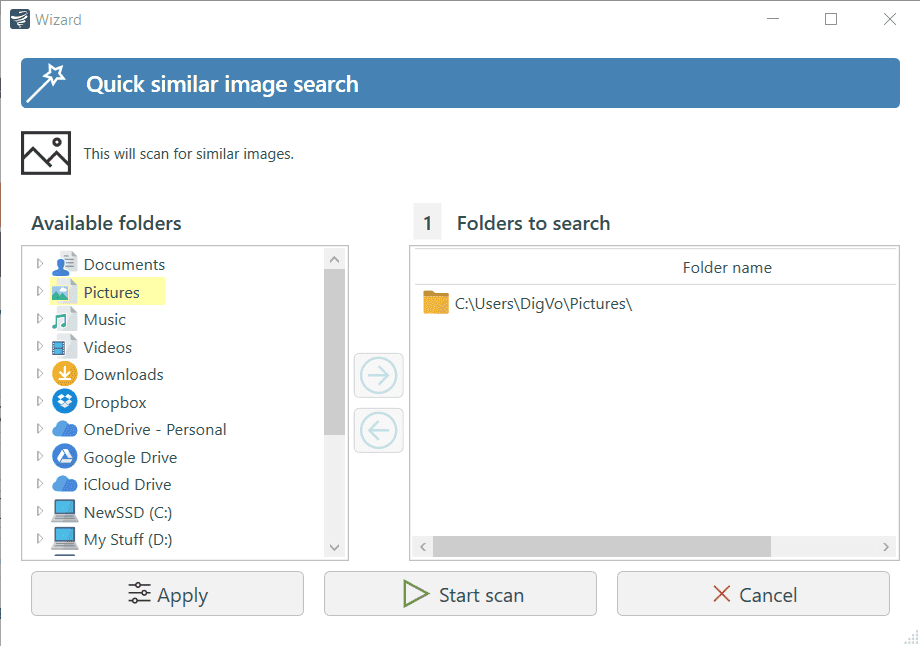The width and height of the screenshot is (920, 646).
Task: Click the Apply button
Action: pyautogui.click(x=167, y=594)
